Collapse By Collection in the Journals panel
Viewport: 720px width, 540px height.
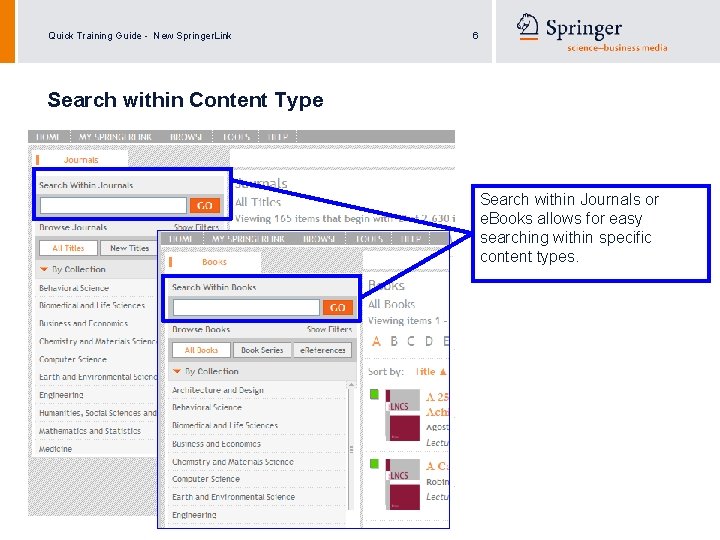pyautogui.click(x=44, y=269)
